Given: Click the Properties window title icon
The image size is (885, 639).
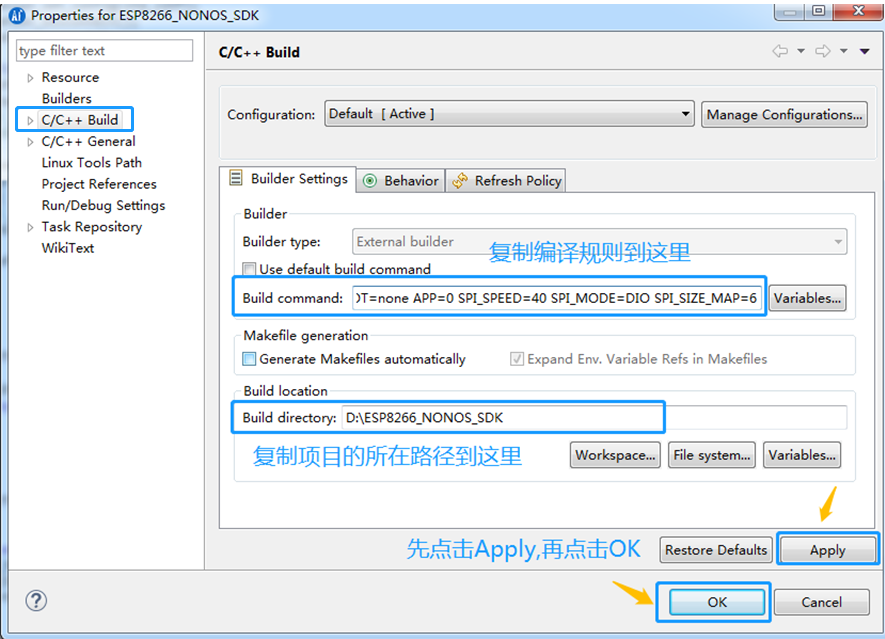Looking at the screenshot, I should (17, 15).
